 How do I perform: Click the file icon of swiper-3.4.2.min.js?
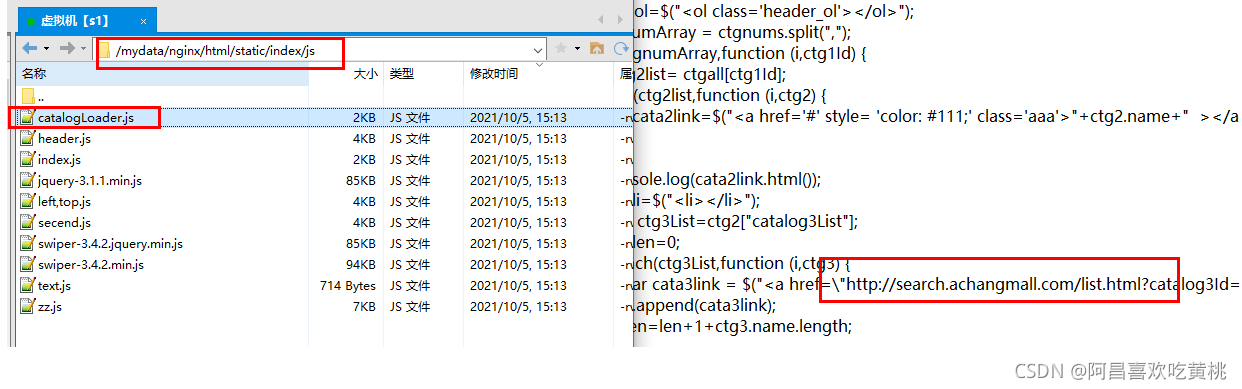click(x=27, y=265)
